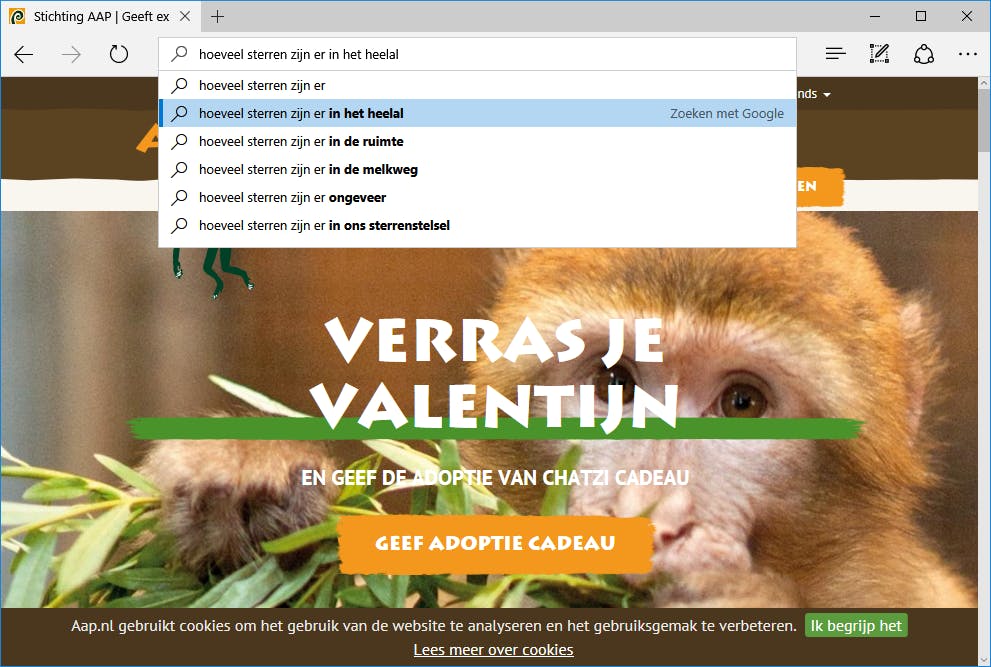Accept cookies with 'Ik begrijp het'
This screenshot has height=667, width=991.
(x=856, y=626)
